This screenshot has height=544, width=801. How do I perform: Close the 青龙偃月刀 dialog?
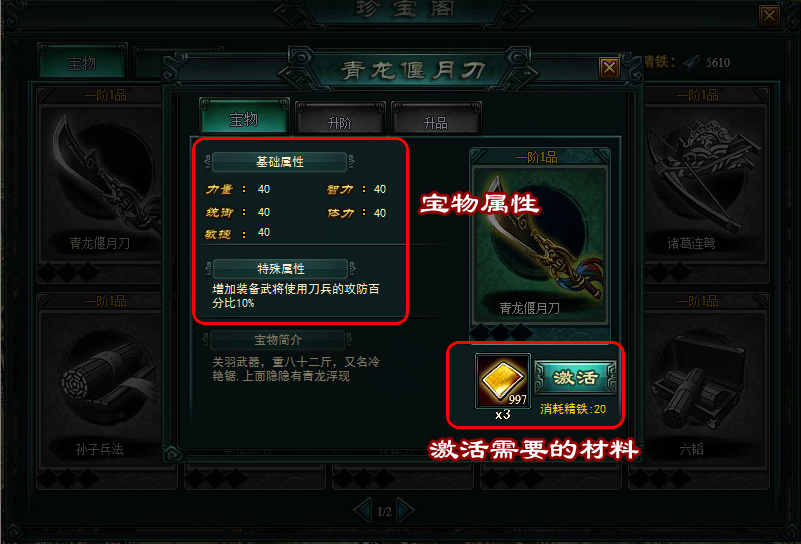(x=609, y=67)
